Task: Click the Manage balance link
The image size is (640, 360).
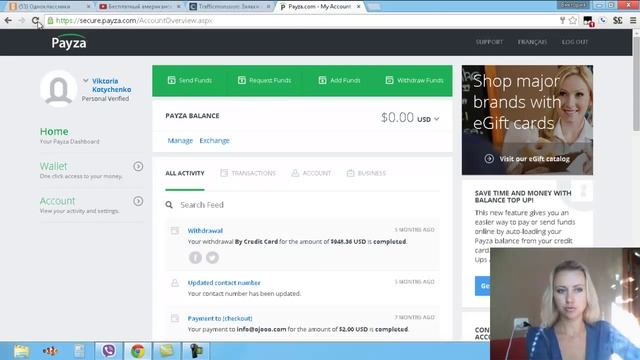Action: pos(180,140)
